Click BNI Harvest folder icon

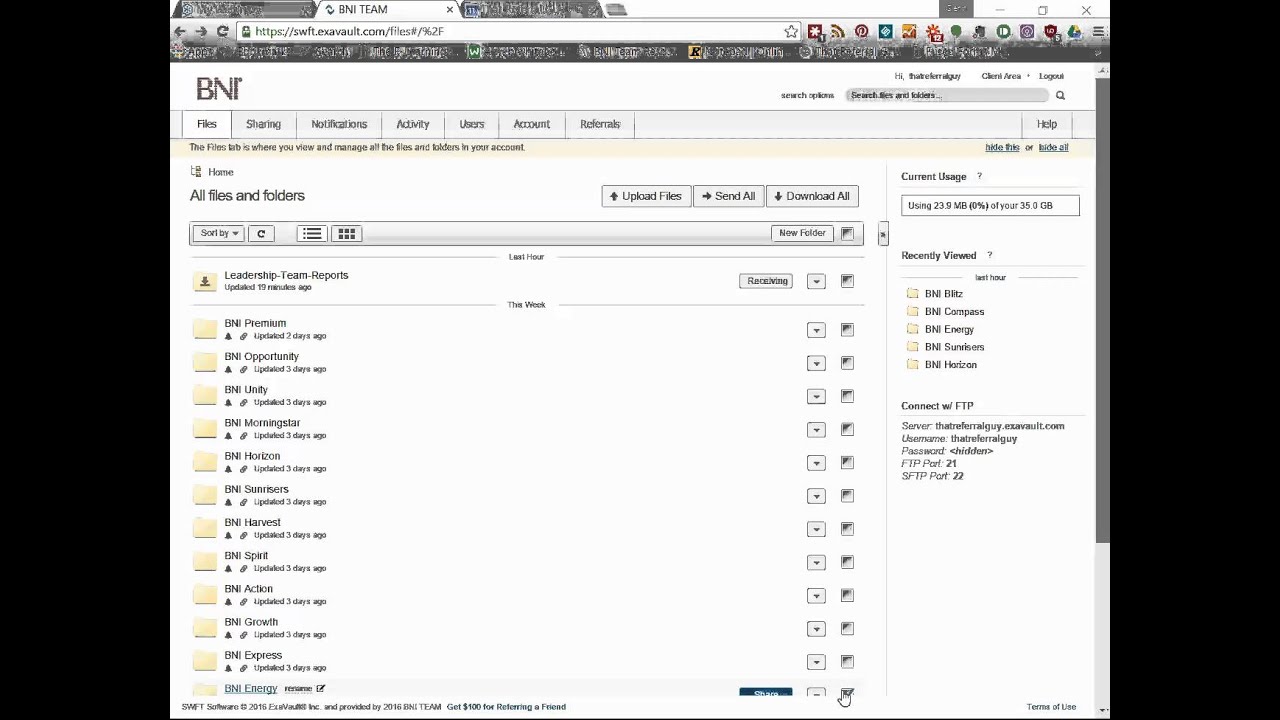tap(205, 528)
